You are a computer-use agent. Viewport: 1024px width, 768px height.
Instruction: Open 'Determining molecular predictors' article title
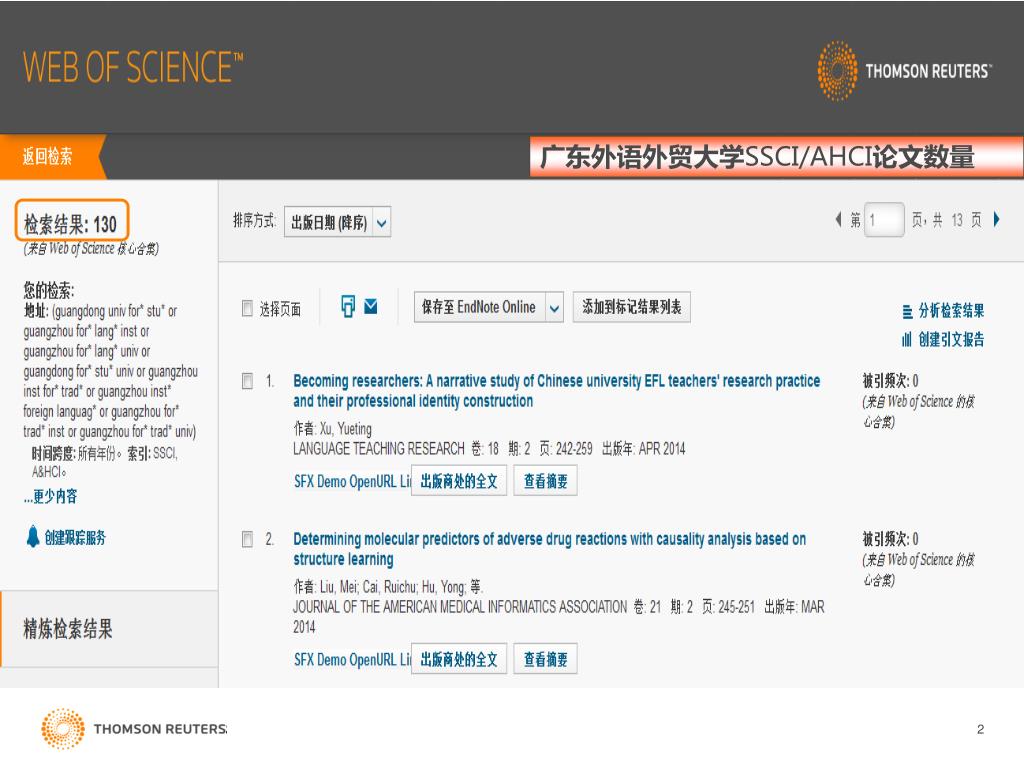[549, 549]
